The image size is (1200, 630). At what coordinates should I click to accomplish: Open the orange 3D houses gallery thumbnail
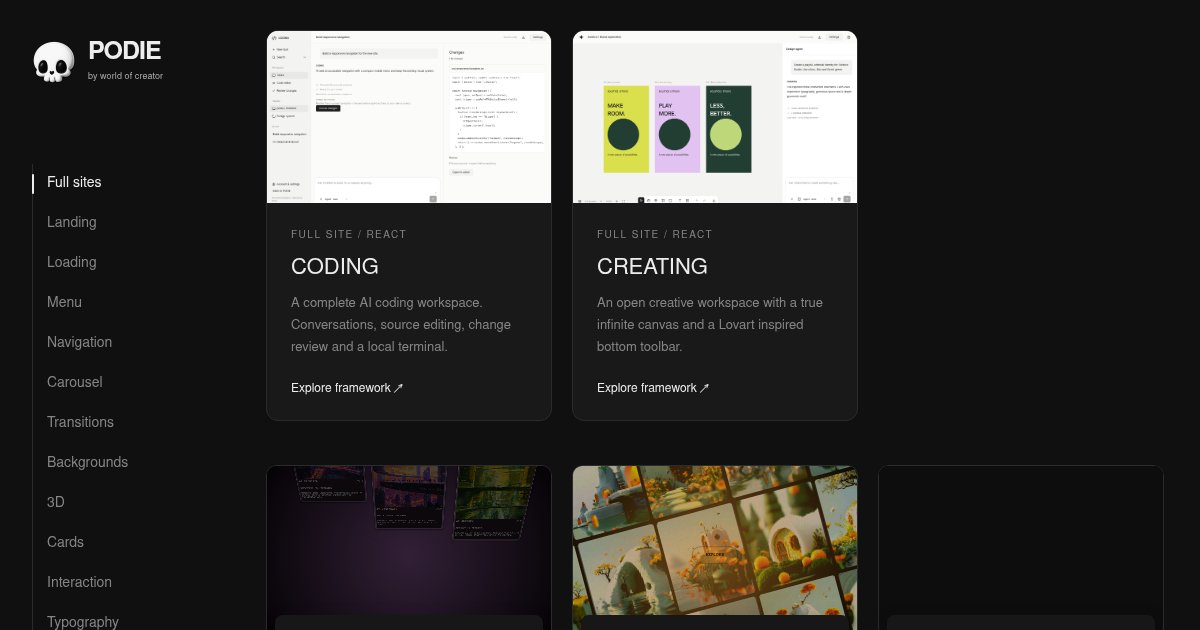pos(715,540)
